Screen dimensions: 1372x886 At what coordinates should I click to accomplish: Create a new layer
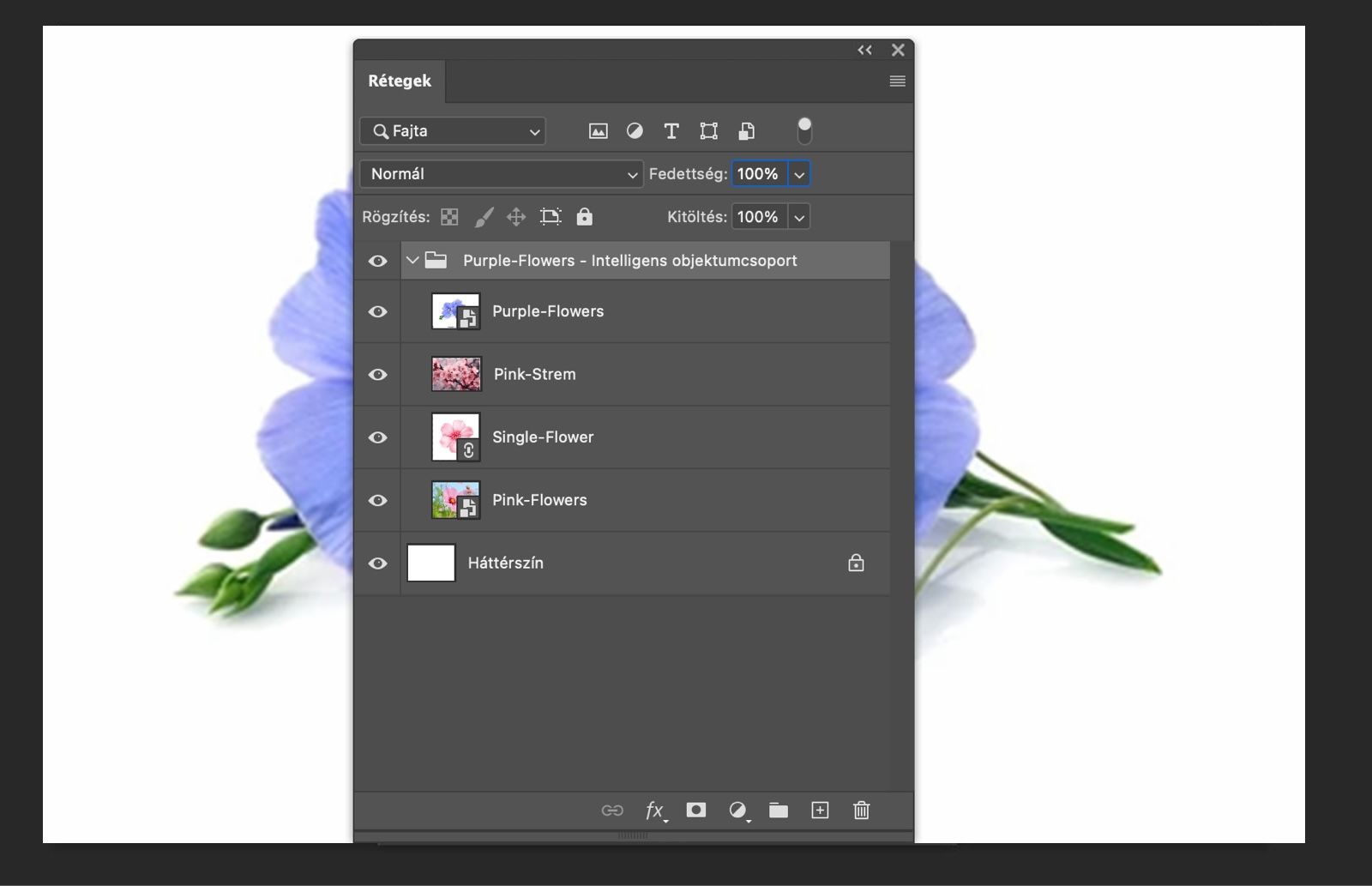[820, 810]
